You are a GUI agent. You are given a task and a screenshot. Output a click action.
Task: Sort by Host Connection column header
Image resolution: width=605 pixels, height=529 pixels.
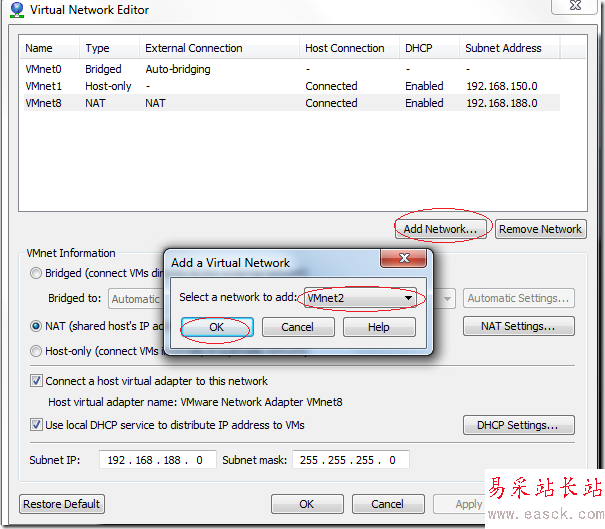tap(349, 48)
